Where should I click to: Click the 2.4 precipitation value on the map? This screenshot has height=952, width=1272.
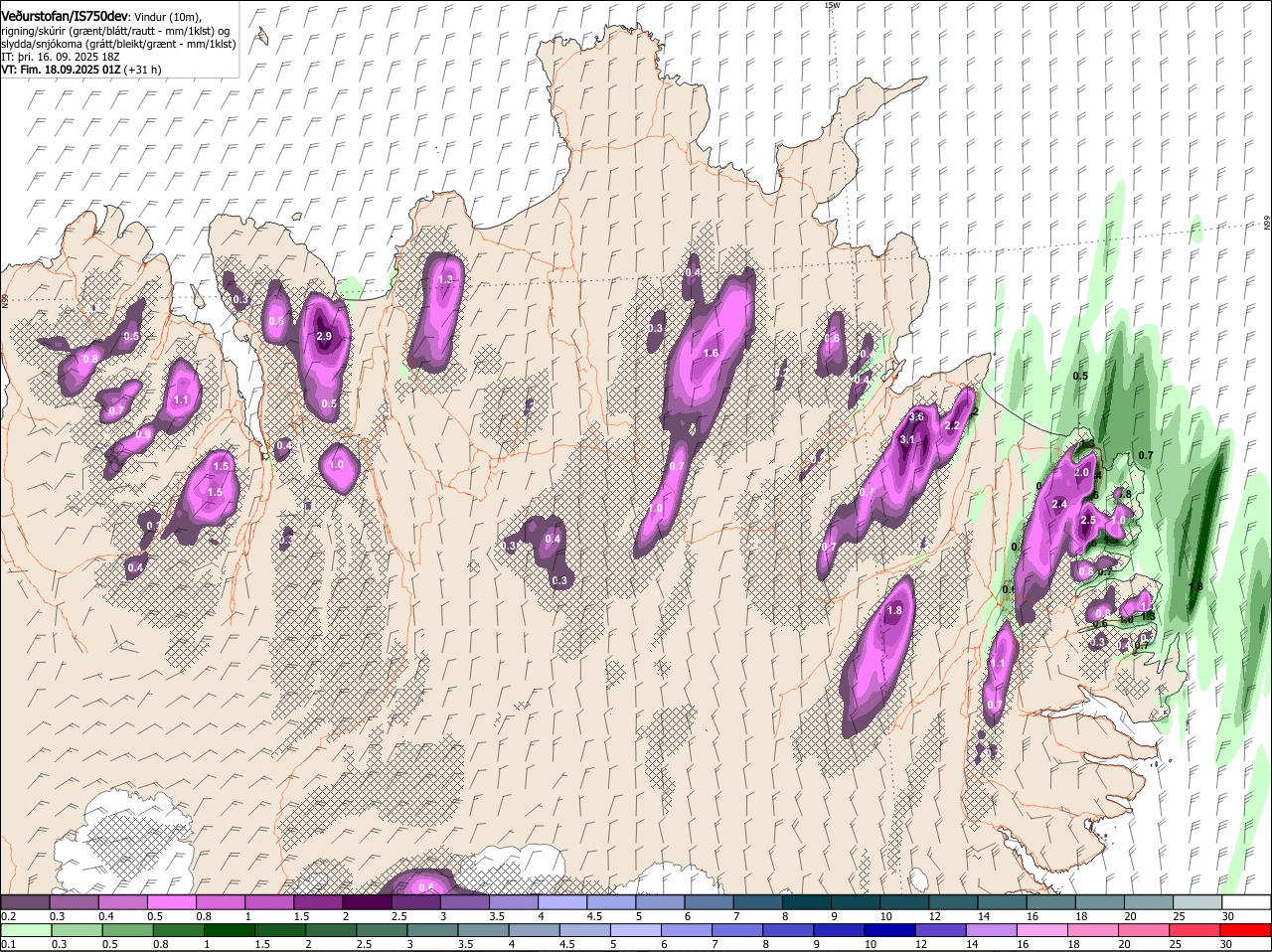(x=1059, y=505)
